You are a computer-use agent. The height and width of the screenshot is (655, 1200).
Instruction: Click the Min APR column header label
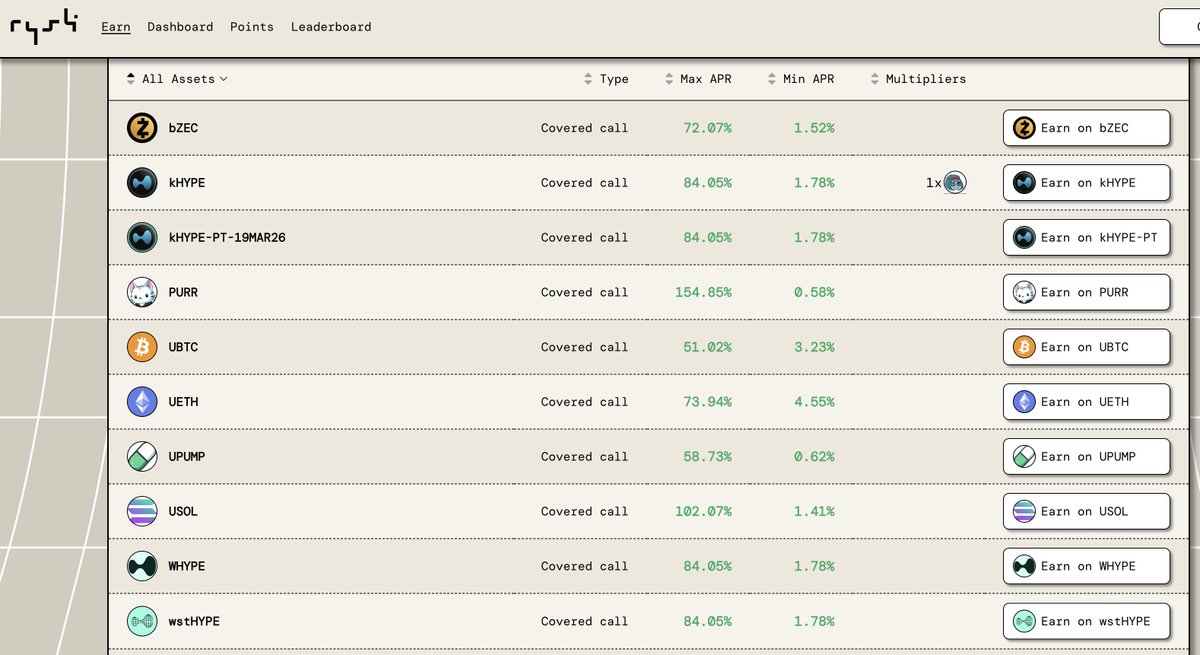pos(809,79)
